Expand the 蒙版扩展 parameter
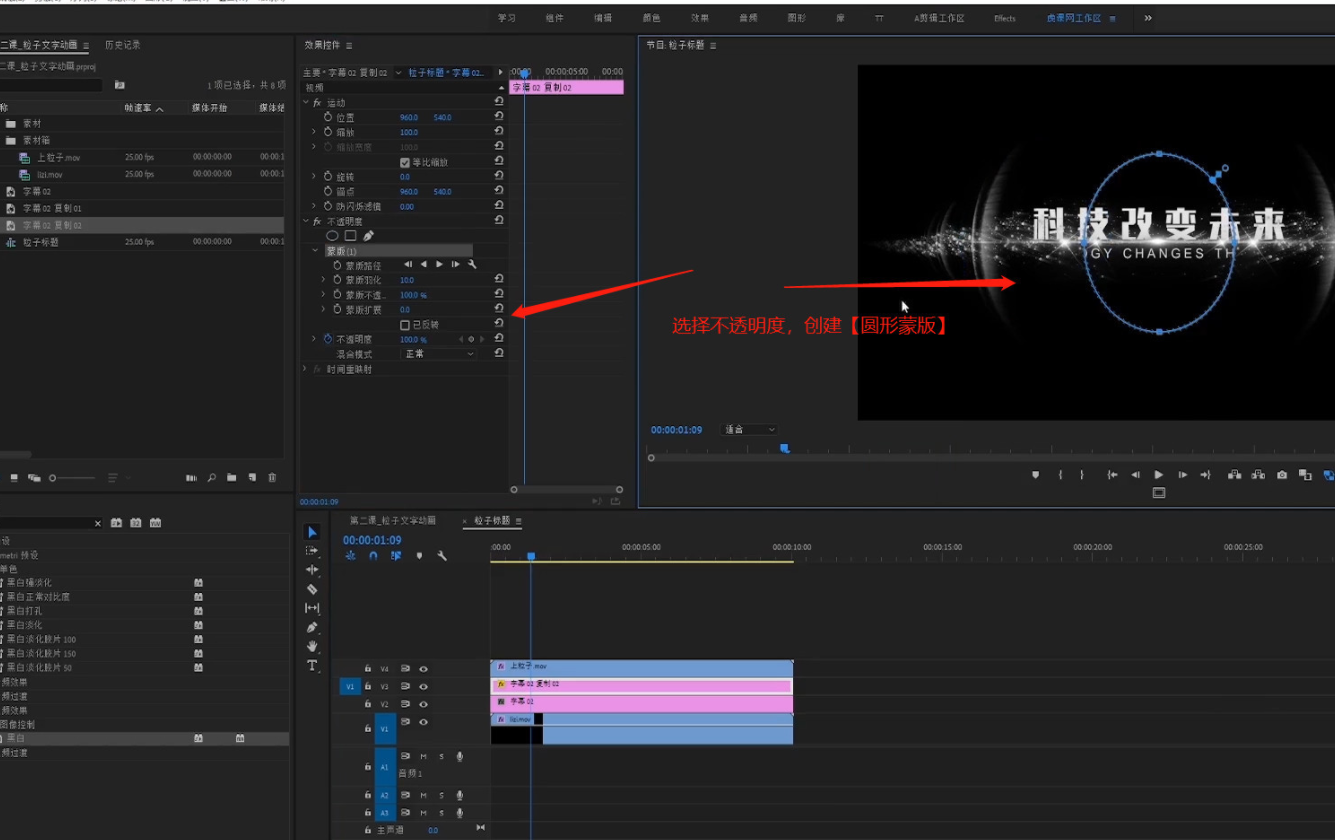 (x=323, y=310)
